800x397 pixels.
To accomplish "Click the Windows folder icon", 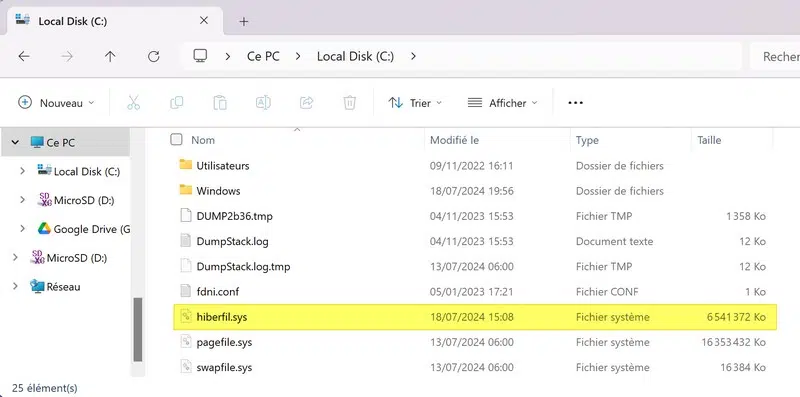I will click(x=186, y=190).
